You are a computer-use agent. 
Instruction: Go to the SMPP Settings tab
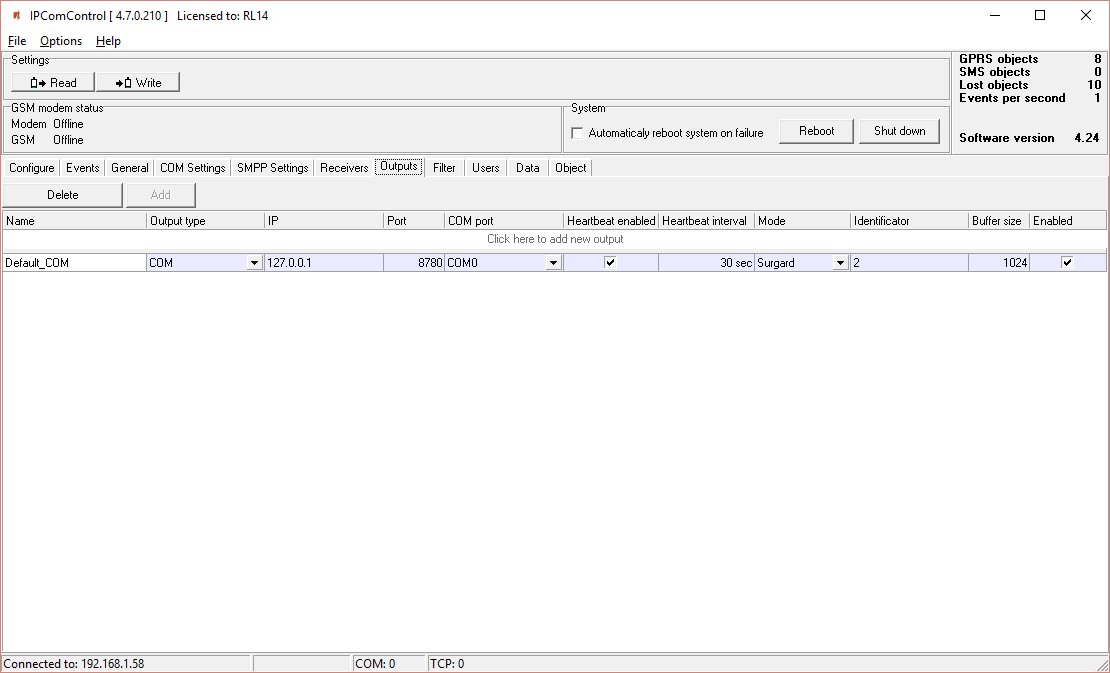[272, 168]
